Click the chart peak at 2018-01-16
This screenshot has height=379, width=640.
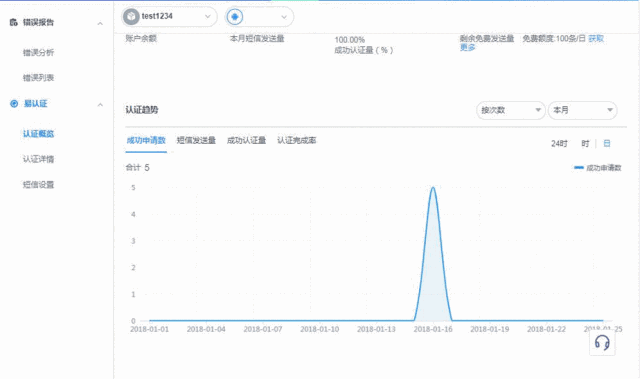433,188
